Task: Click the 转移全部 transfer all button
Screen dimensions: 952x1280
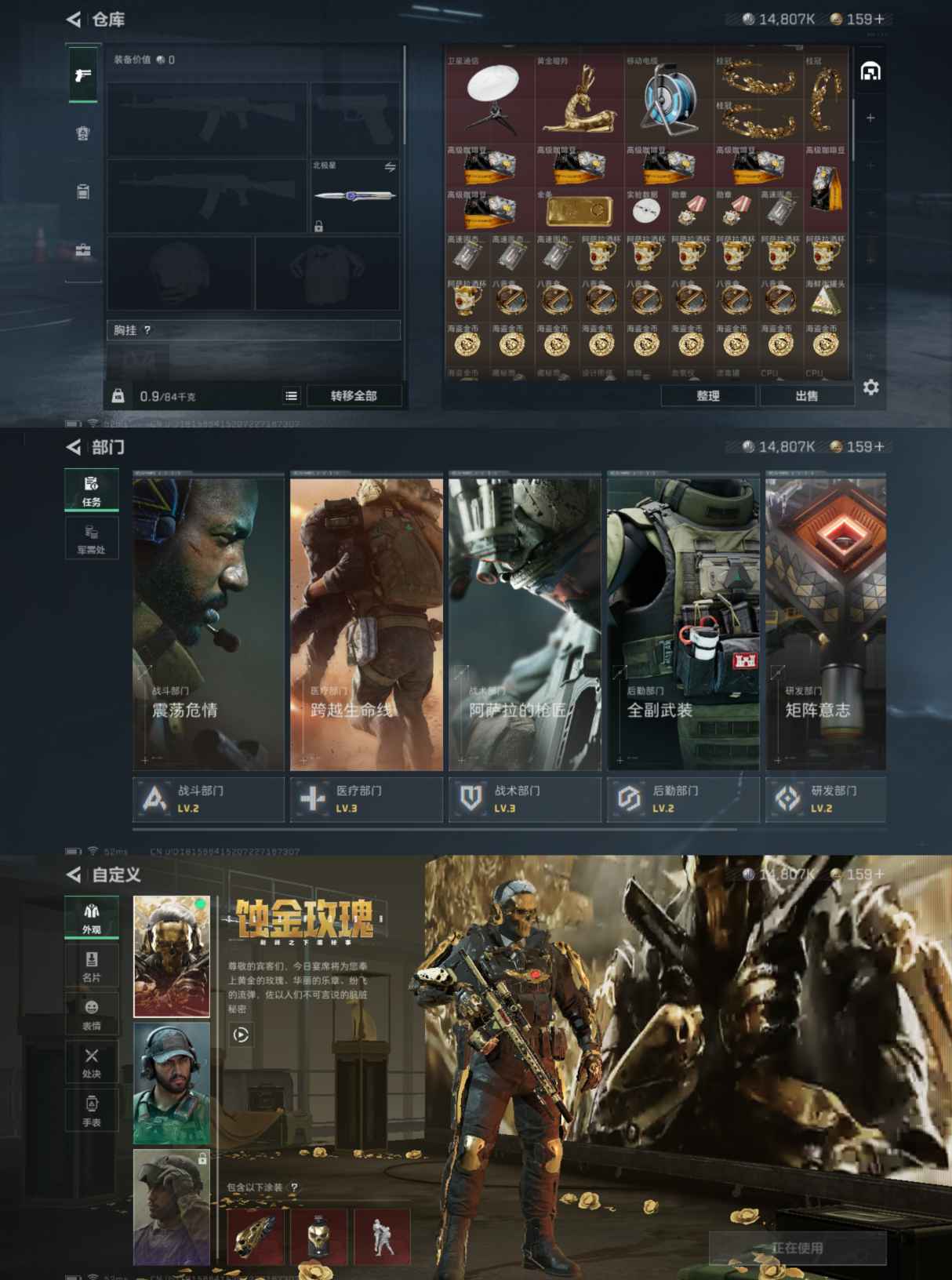Action: pyautogui.click(x=354, y=396)
